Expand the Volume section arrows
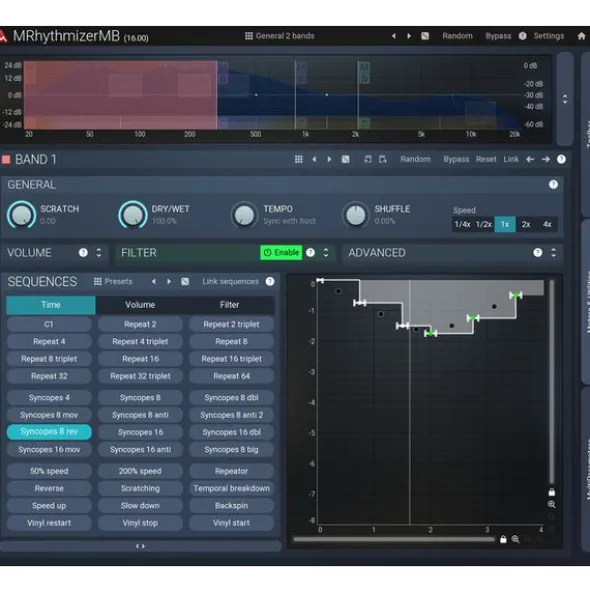Screen dimensions: 590x591 tap(99, 253)
